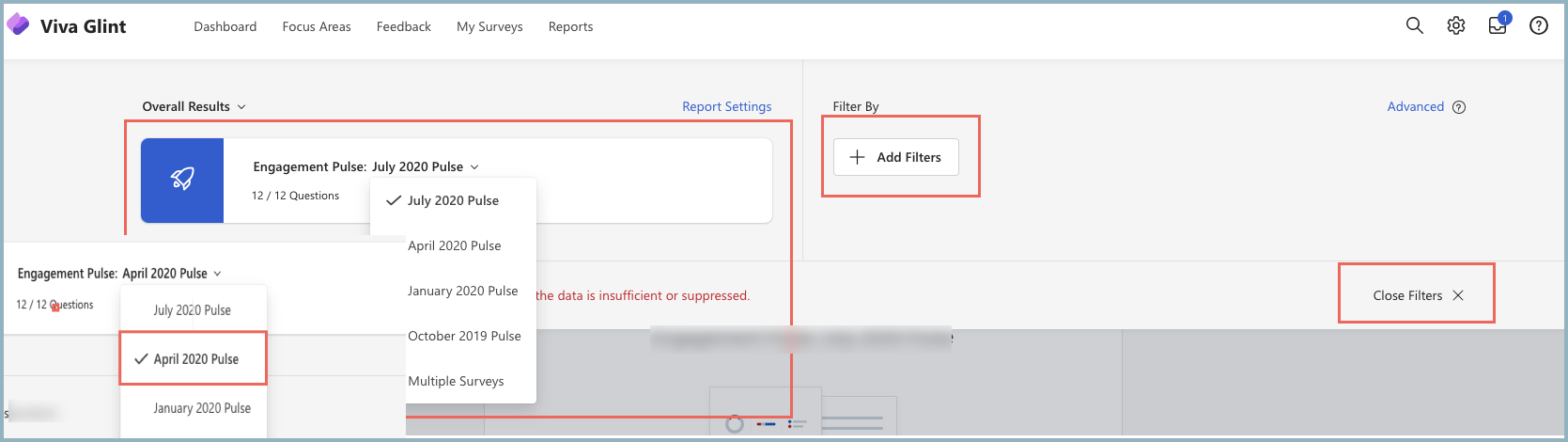The height and width of the screenshot is (442, 1568).
Task: Choose April 2020 Pulse in larger menu
Action: coord(455,245)
